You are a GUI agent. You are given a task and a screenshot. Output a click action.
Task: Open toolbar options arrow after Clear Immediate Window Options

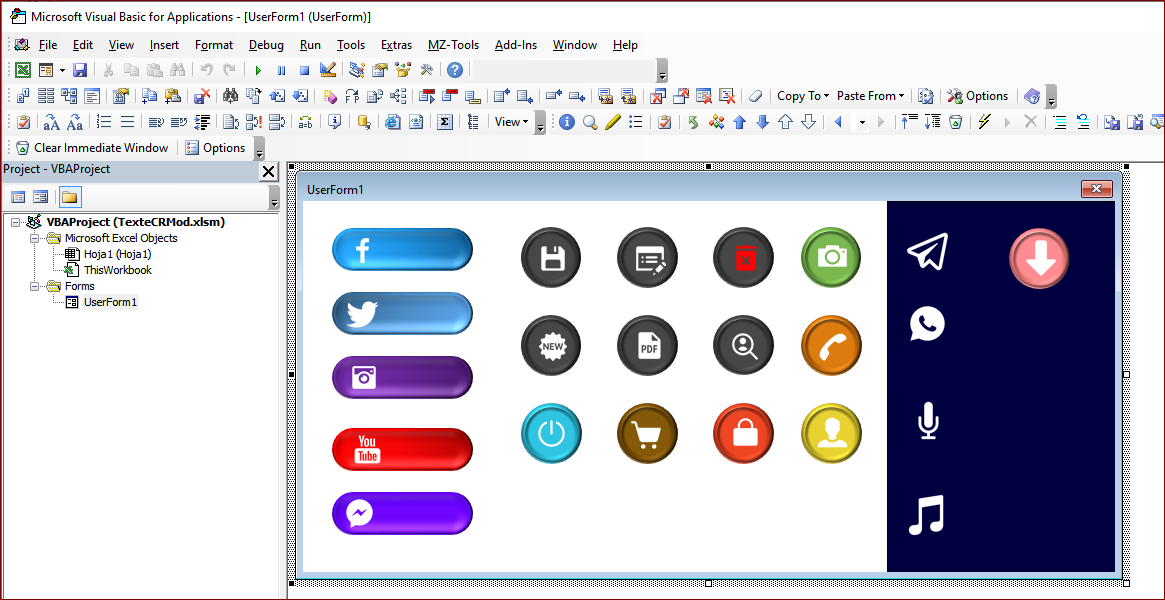click(x=259, y=148)
